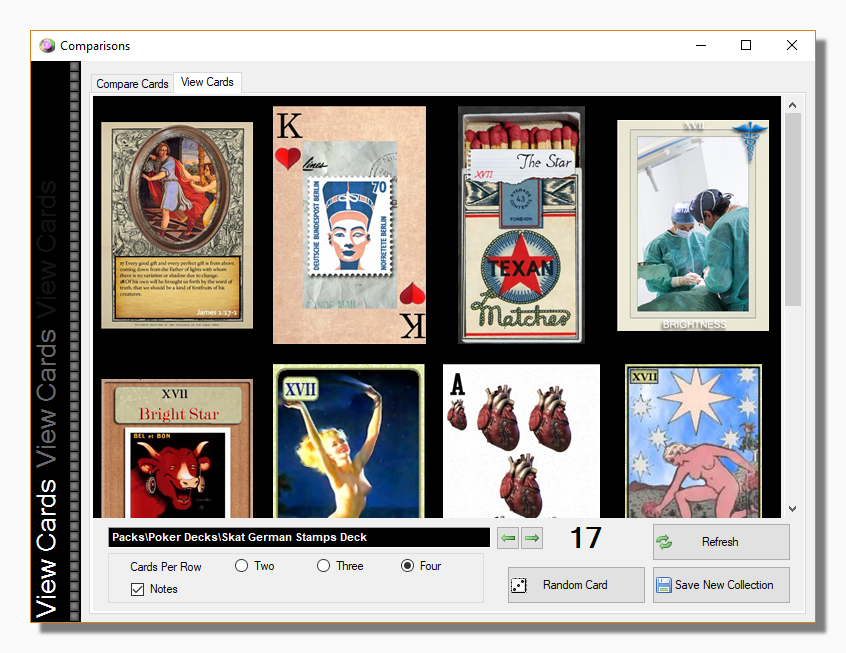Viewport: 846px width, 653px height.
Task: Open the Bright Star red bull card
Action: tap(177, 448)
